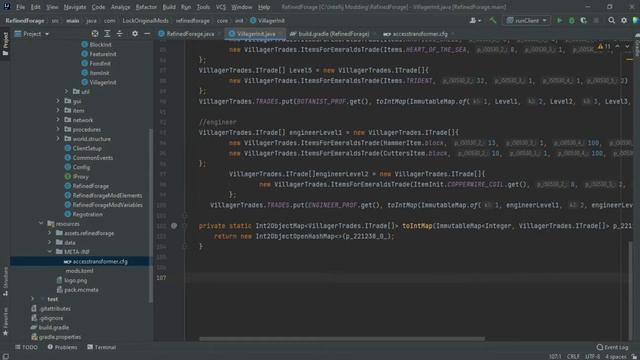
Task: Open the Event Log
Action: (612, 347)
